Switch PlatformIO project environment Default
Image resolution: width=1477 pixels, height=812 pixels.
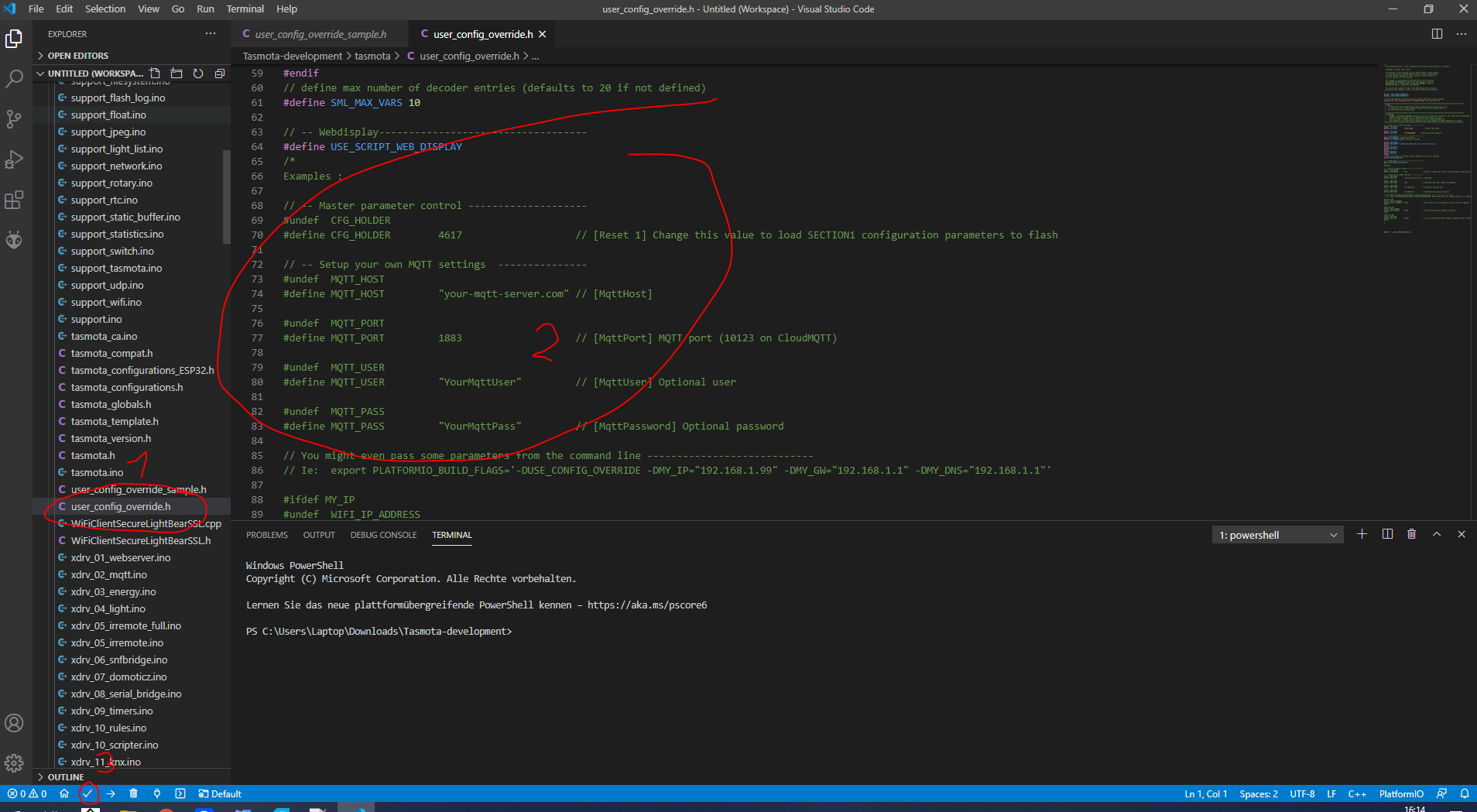pyautogui.click(x=220, y=793)
